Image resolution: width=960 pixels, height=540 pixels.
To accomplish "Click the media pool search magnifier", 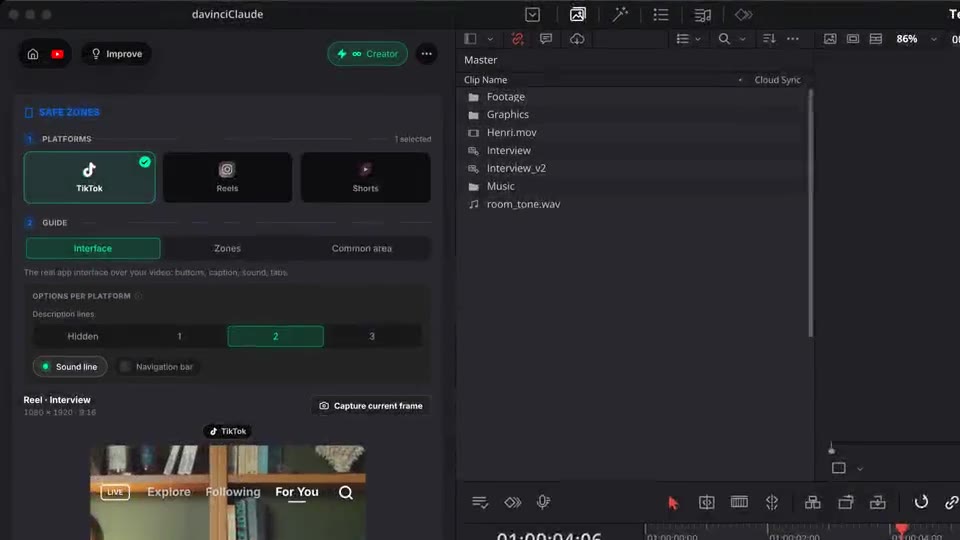I will (x=724, y=39).
